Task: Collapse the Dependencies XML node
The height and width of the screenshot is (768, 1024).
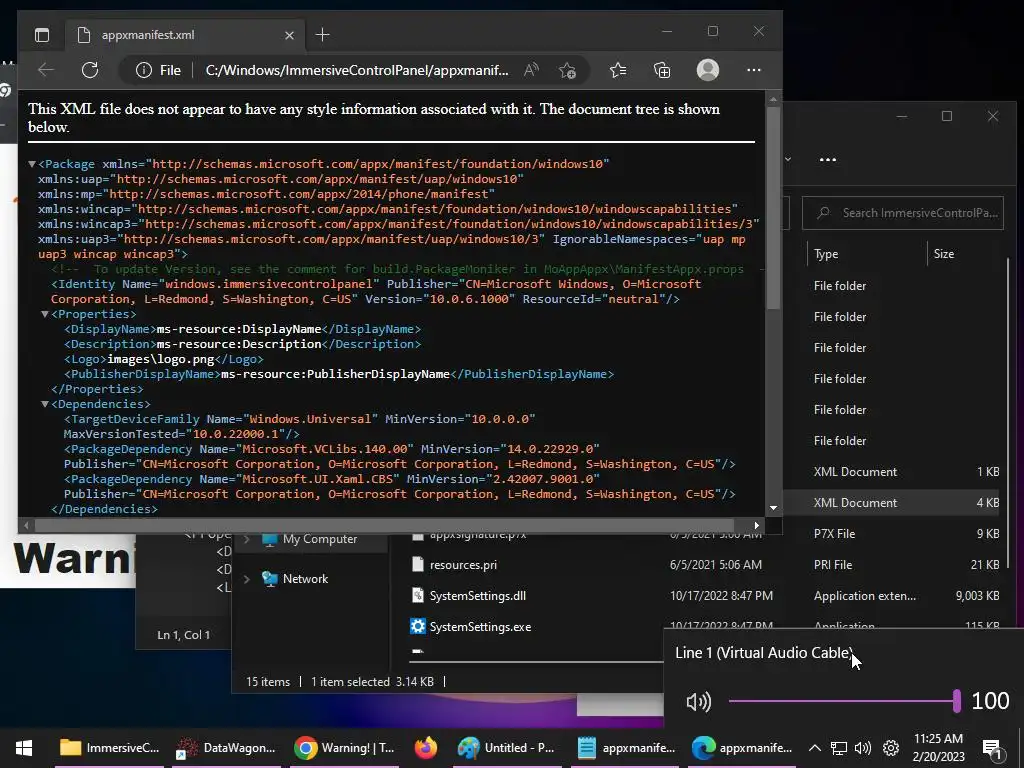Action: 44,404
